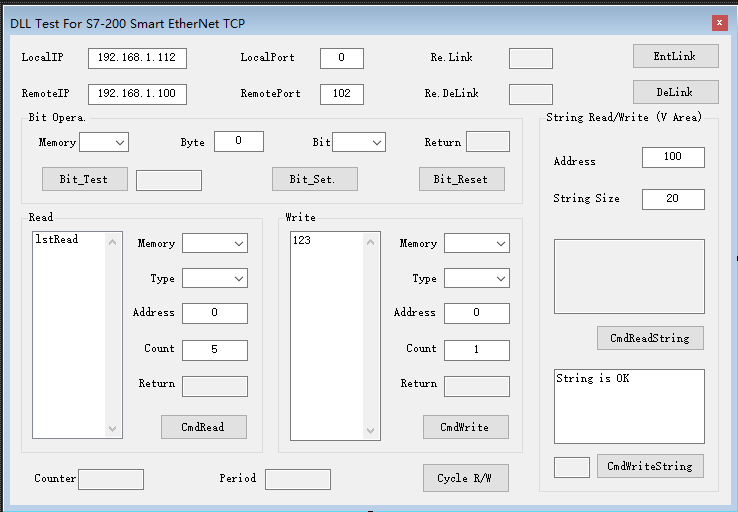The height and width of the screenshot is (512, 738).
Task: Click Write box scrollbar down arrow
Action: [x=370, y=431]
